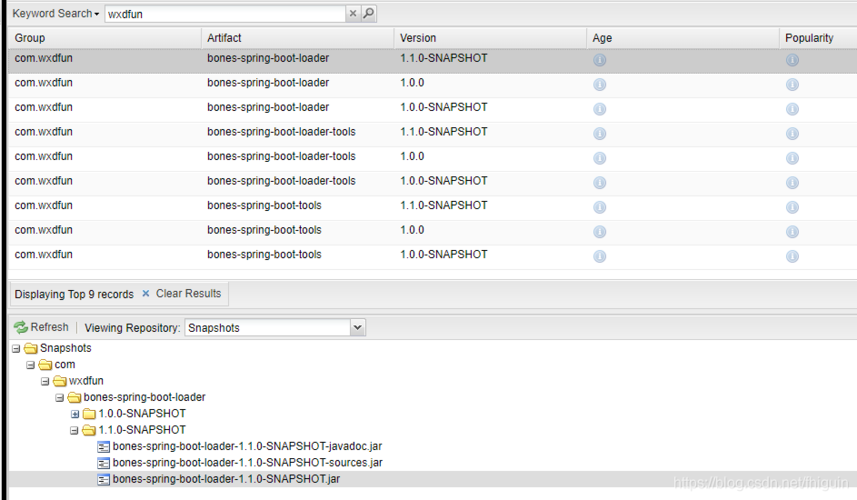Viewport: 857px width, 500px height.
Task: Click the Snapshots root folder icon
Action: click(31, 349)
